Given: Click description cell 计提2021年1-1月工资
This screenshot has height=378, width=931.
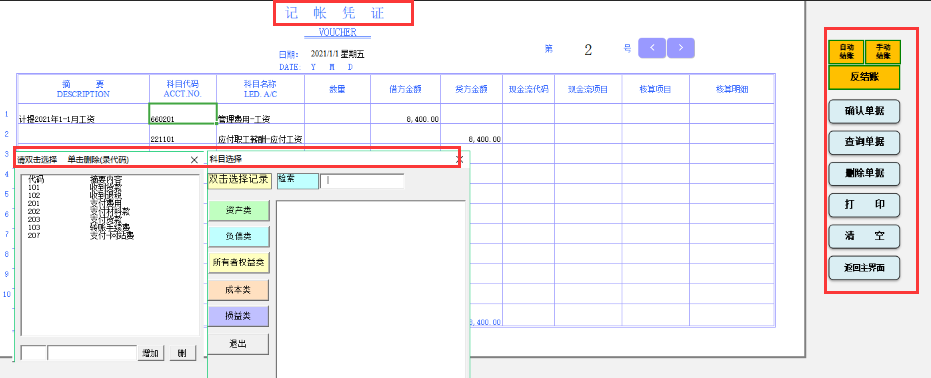Looking at the screenshot, I should click(84, 114).
